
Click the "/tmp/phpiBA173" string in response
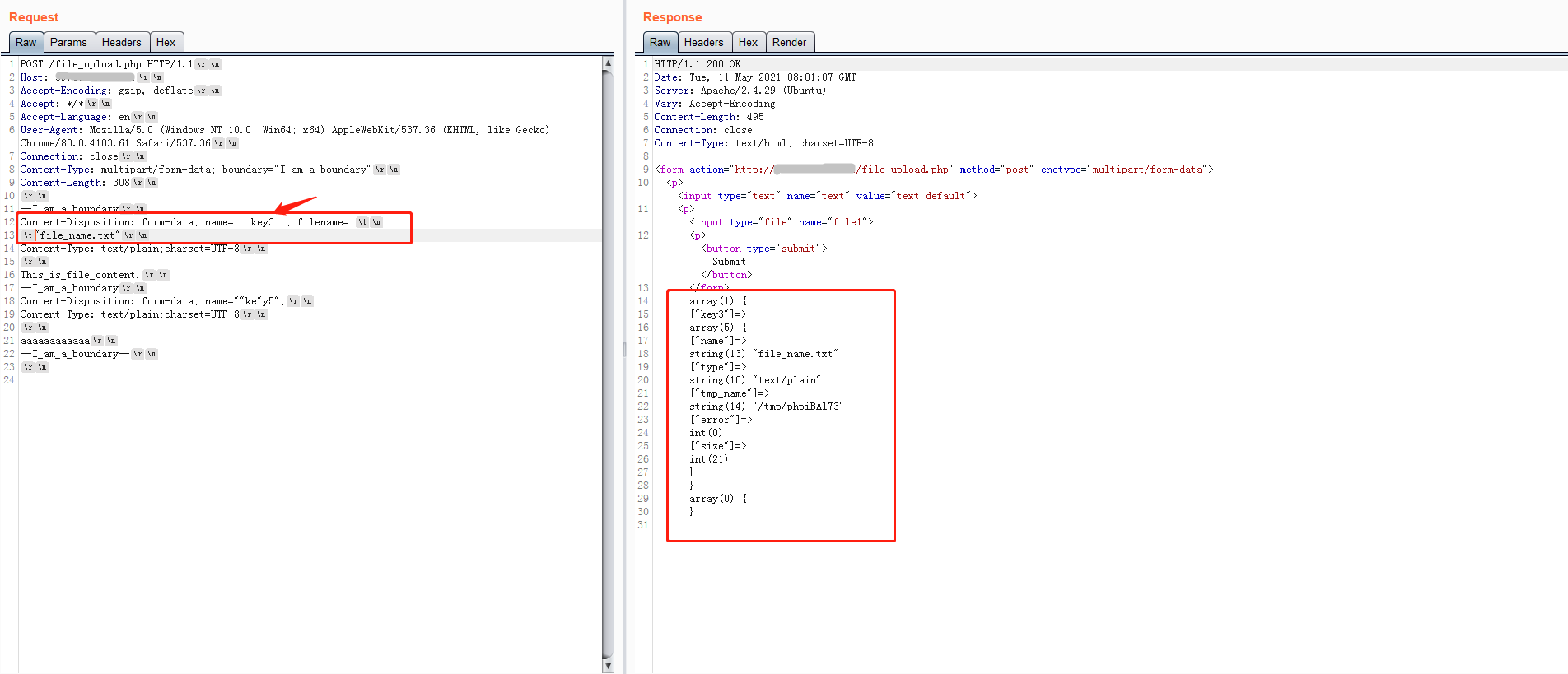point(798,407)
